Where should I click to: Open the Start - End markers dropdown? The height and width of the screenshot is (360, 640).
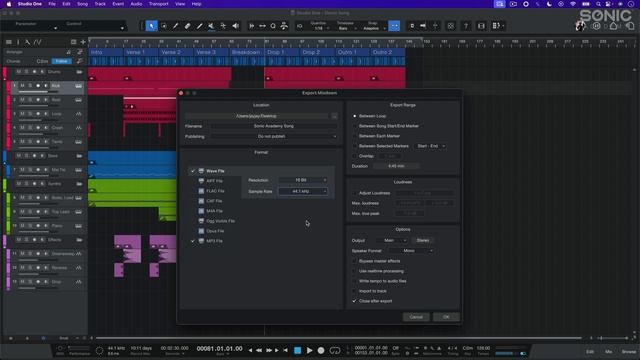(x=430, y=146)
